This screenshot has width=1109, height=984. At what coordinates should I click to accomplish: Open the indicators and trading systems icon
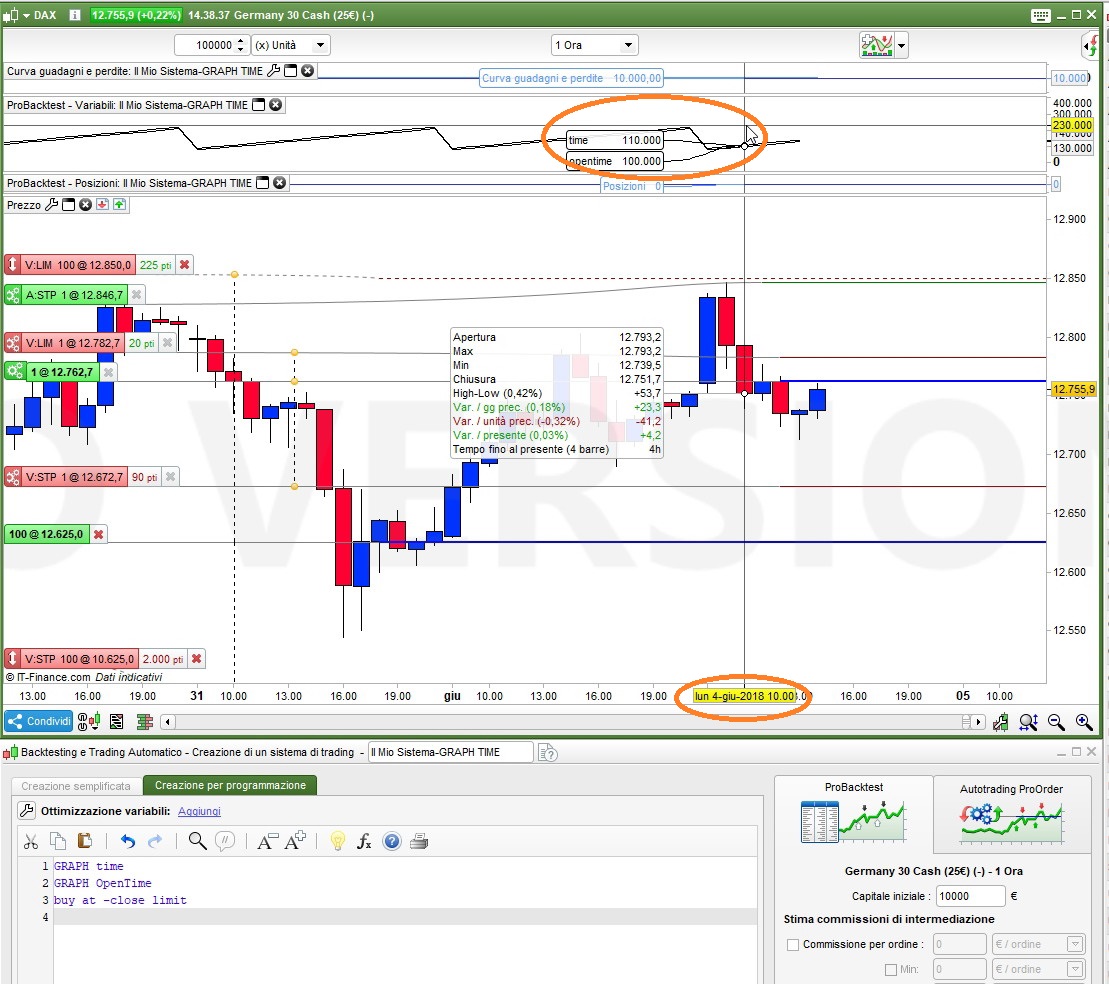coord(877,45)
